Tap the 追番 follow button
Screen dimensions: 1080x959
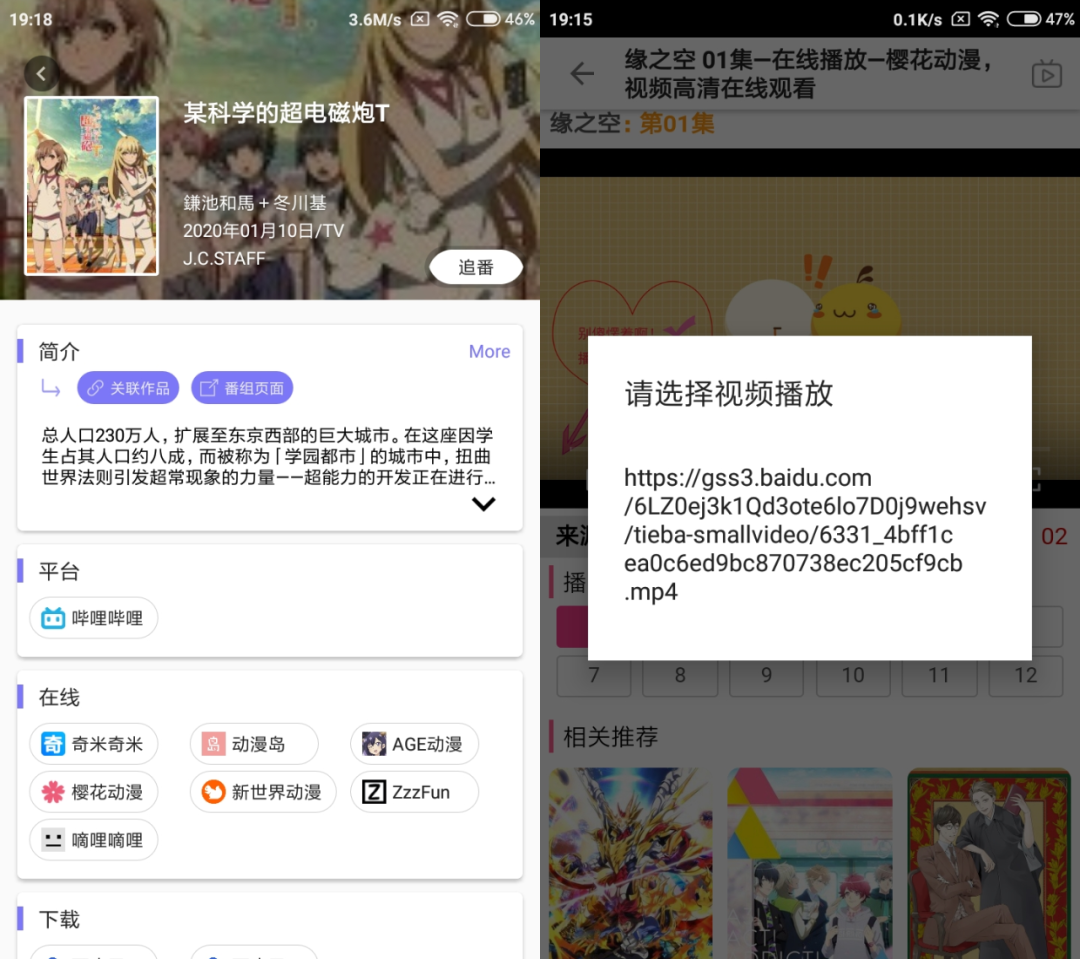click(476, 267)
